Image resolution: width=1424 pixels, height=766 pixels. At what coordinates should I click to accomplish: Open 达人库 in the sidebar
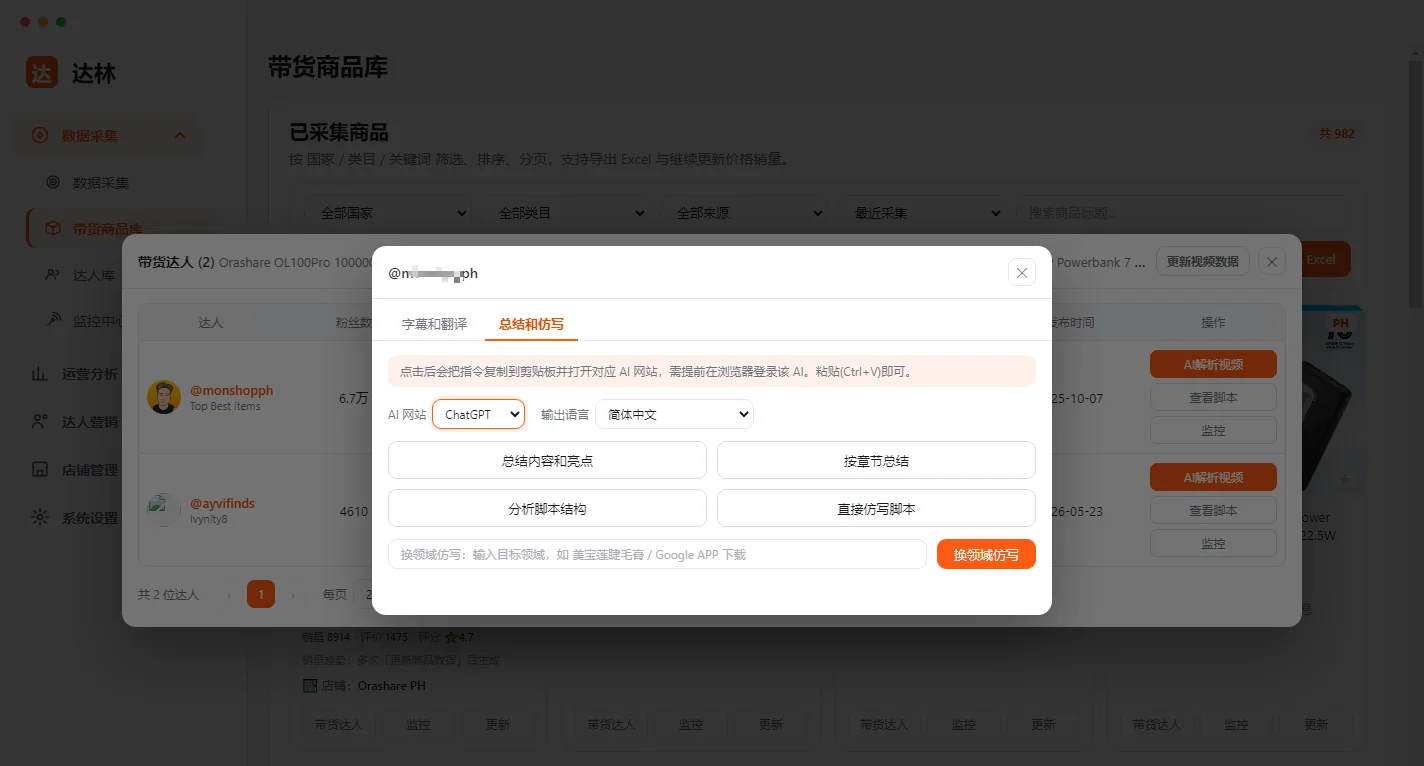click(93, 275)
